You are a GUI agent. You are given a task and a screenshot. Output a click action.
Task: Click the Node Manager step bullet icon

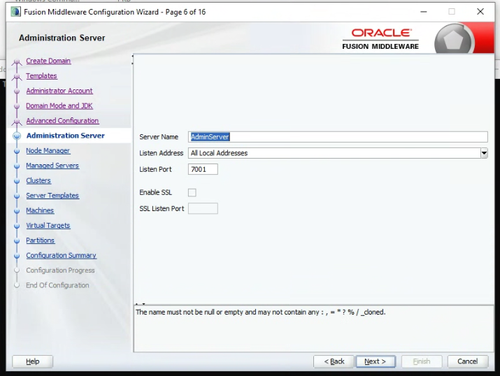(17, 151)
